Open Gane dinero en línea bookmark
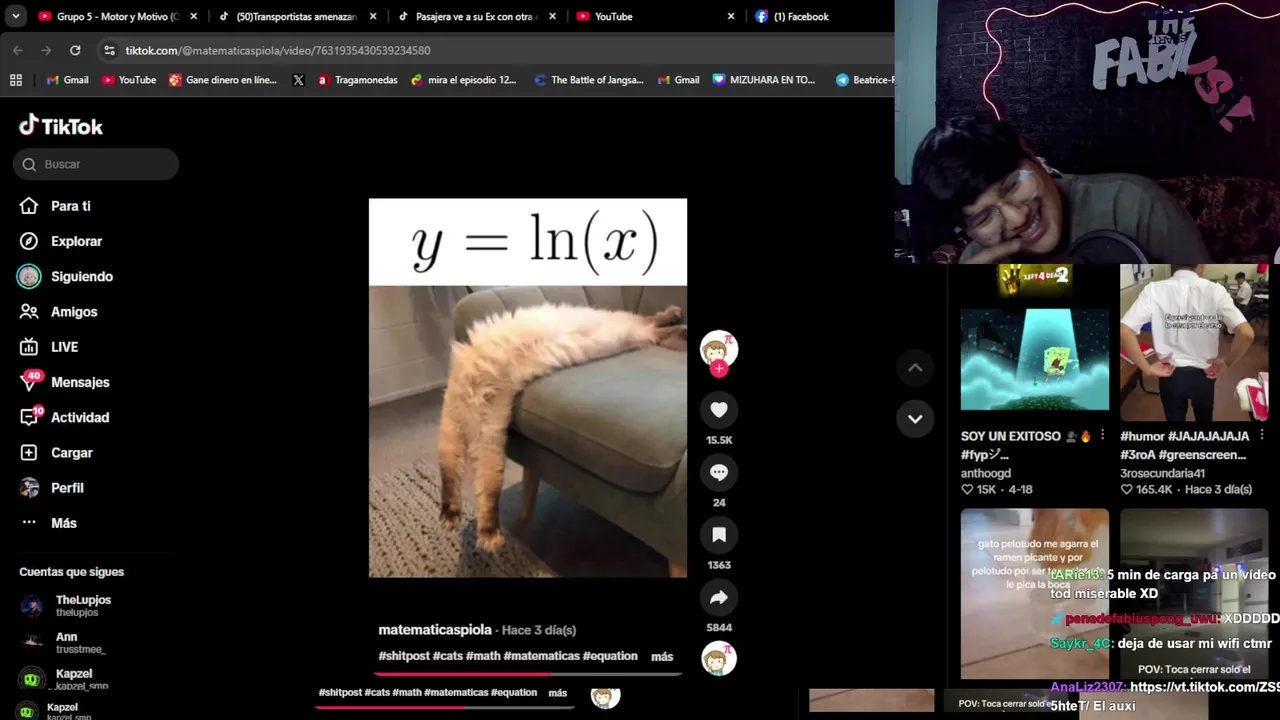The image size is (1280, 720). pyautogui.click(x=222, y=80)
